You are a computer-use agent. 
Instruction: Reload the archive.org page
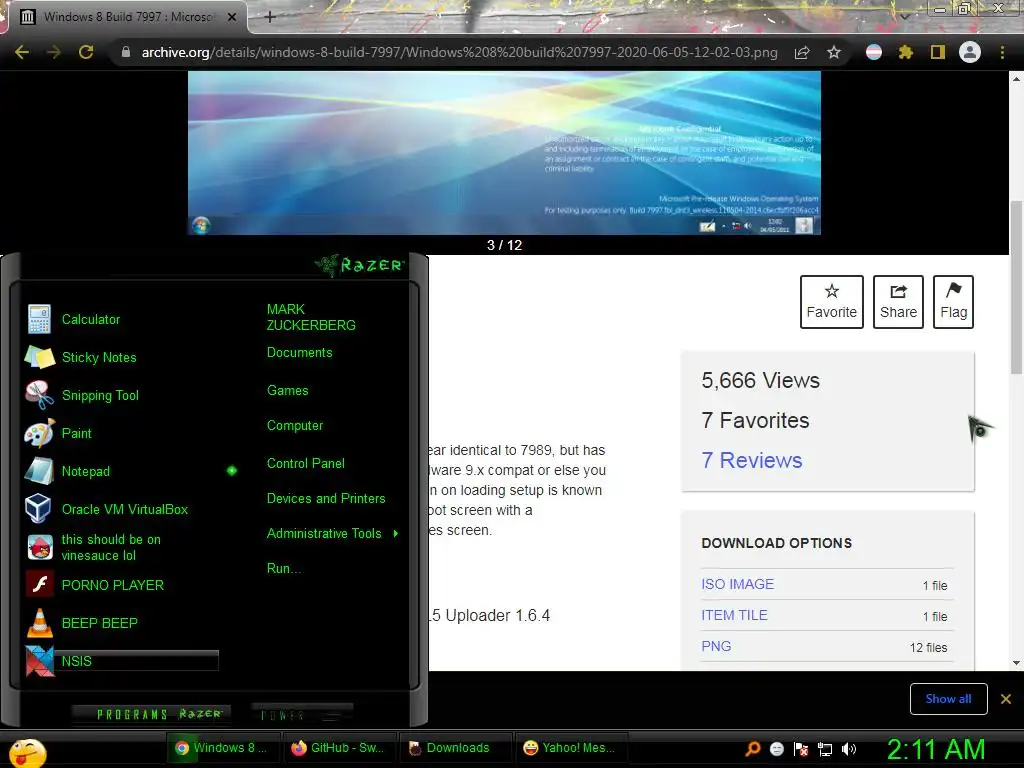[x=86, y=52]
